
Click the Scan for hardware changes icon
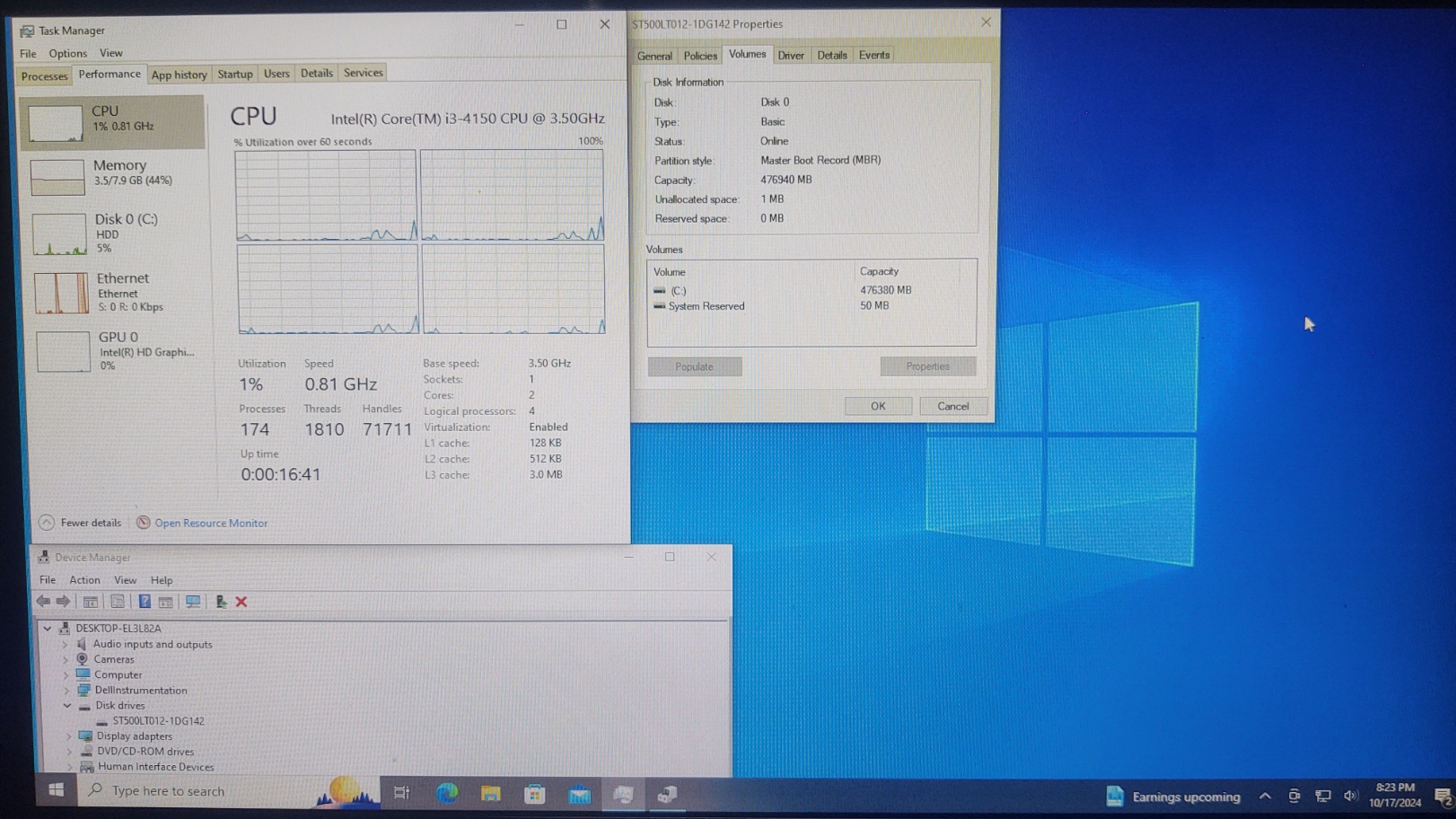pyautogui.click(x=193, y=602)
